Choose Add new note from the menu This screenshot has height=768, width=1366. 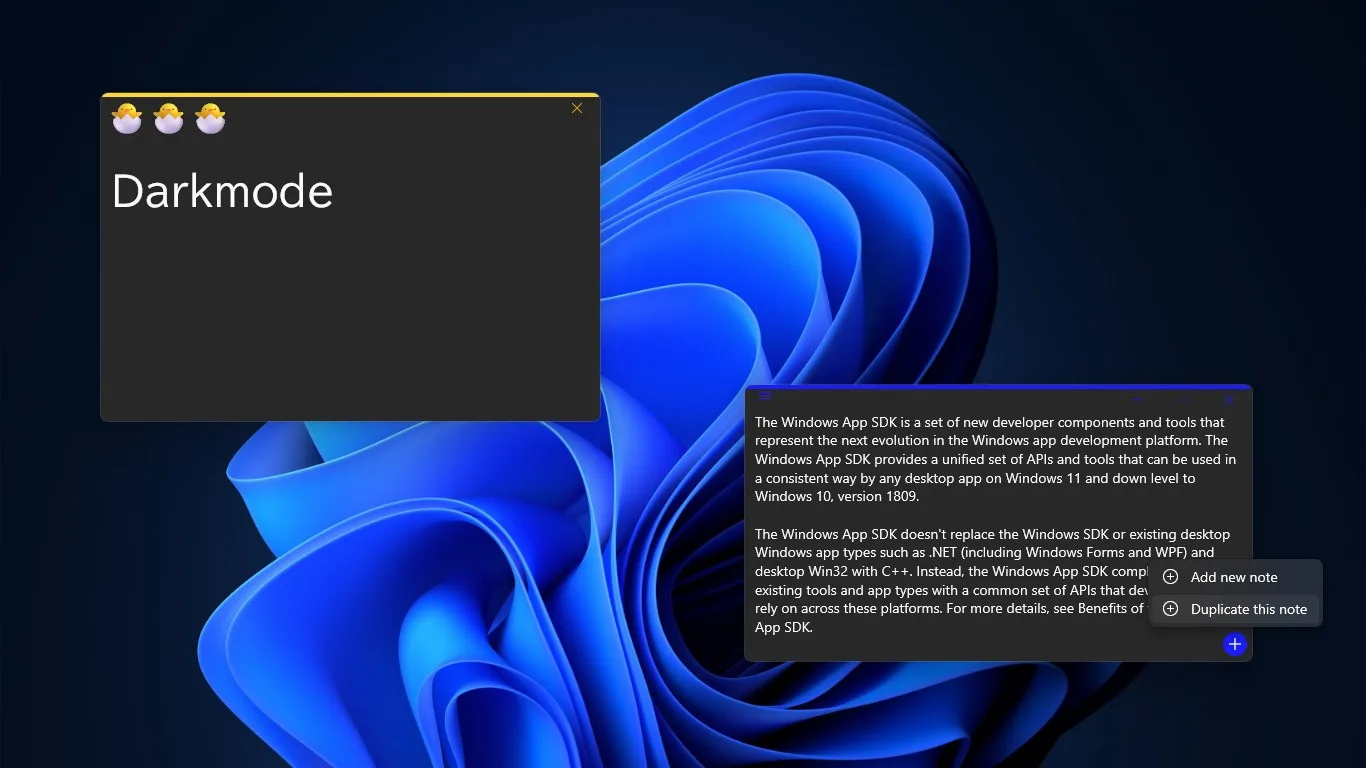pyautogui.click(x=1236, y=577)
